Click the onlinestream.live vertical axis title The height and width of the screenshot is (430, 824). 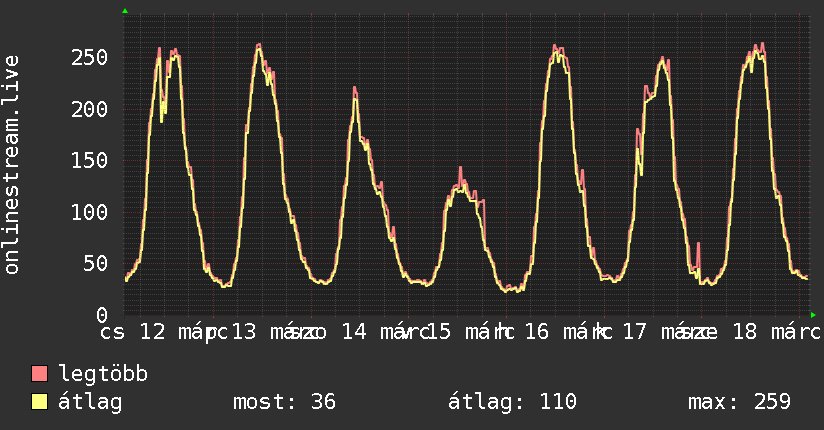(x=11, y=165)
